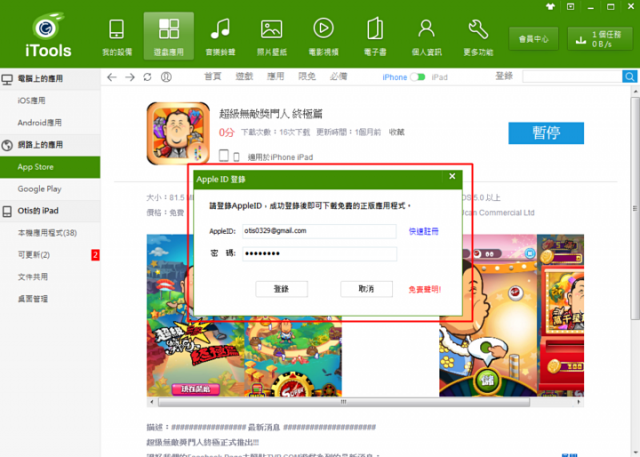The width and height of the screenshot is (640, 457).
Task: Click the shirt skin icon in title bar
Action: click(x=550, y=6)
